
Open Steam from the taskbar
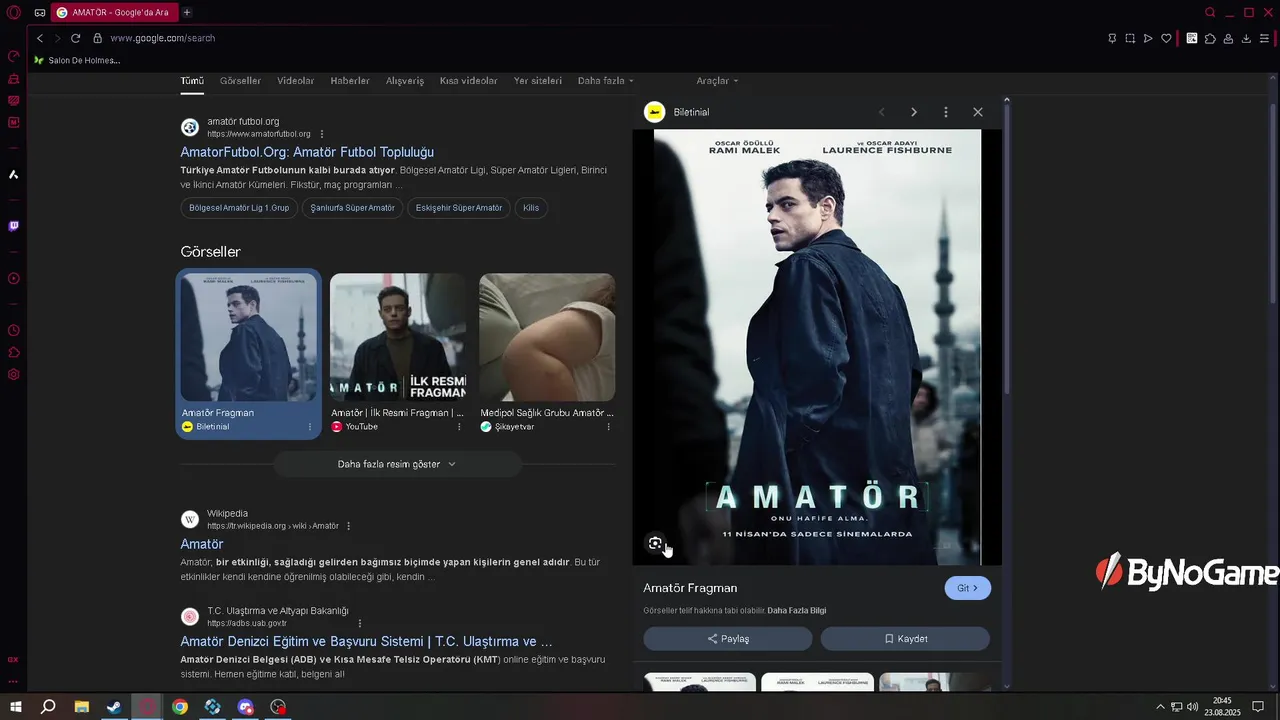(x=114, y=707)
